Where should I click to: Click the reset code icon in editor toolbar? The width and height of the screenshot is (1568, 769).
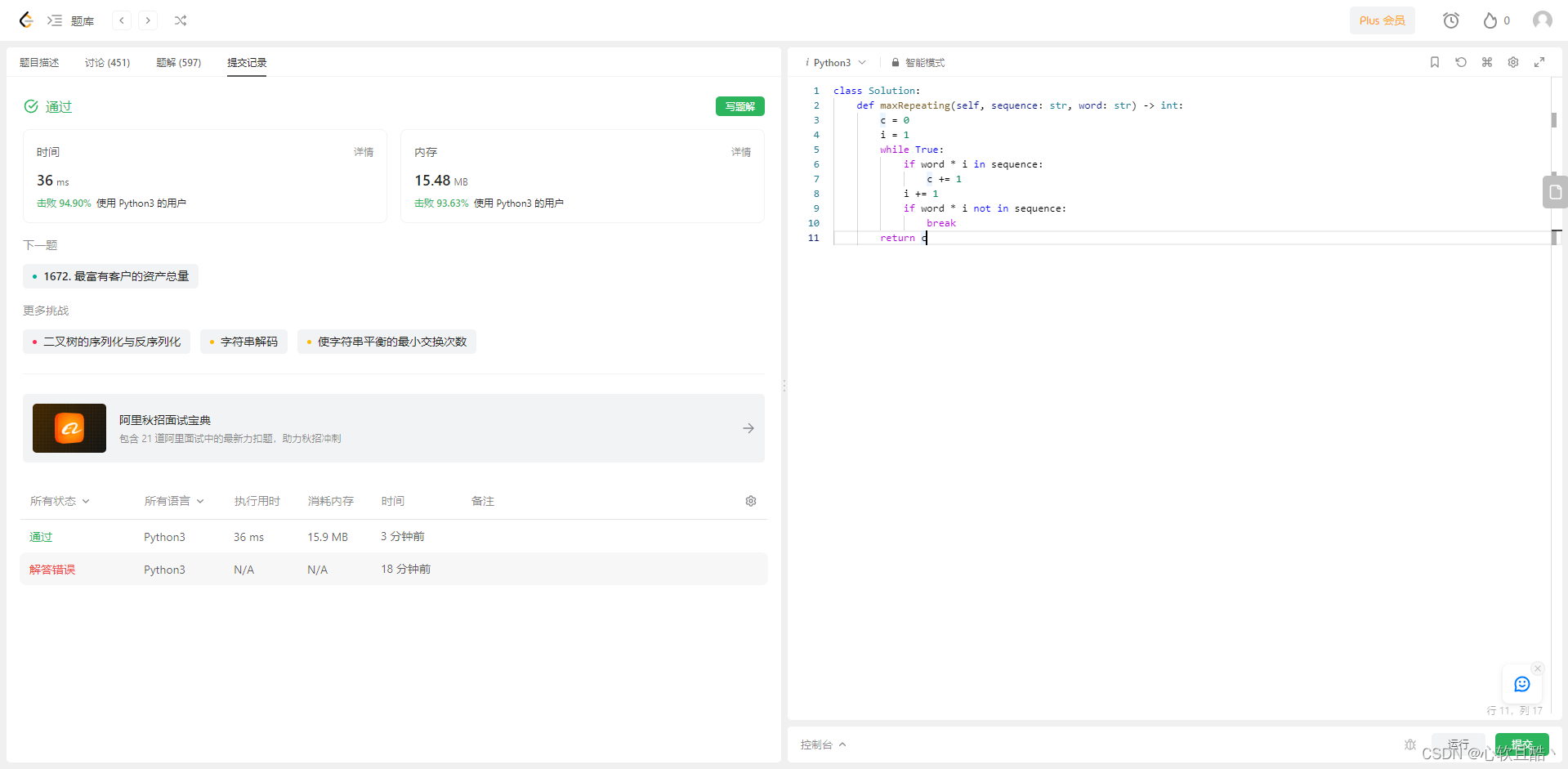coord(1461,62)
